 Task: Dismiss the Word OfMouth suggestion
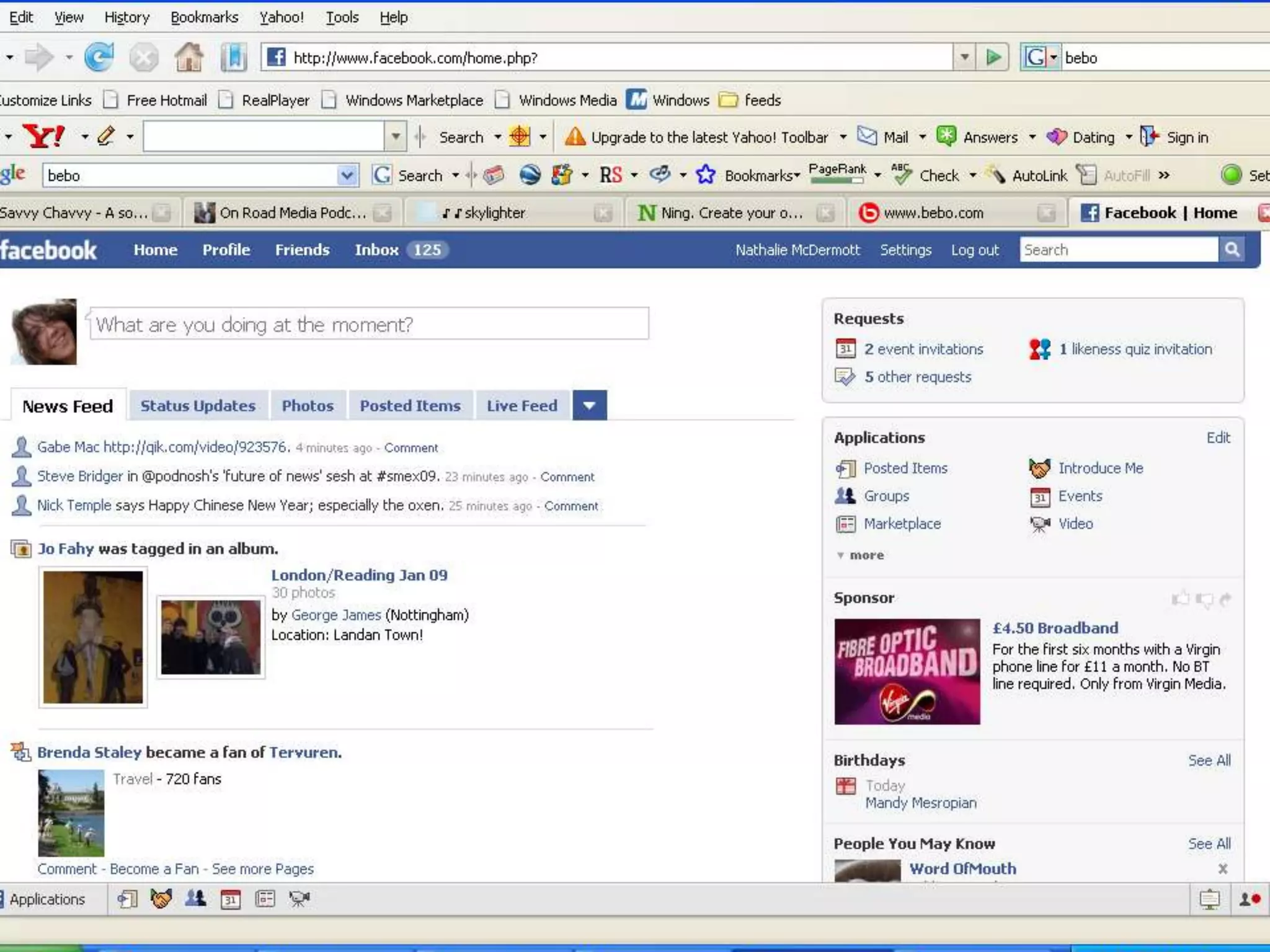point(1222,869)
